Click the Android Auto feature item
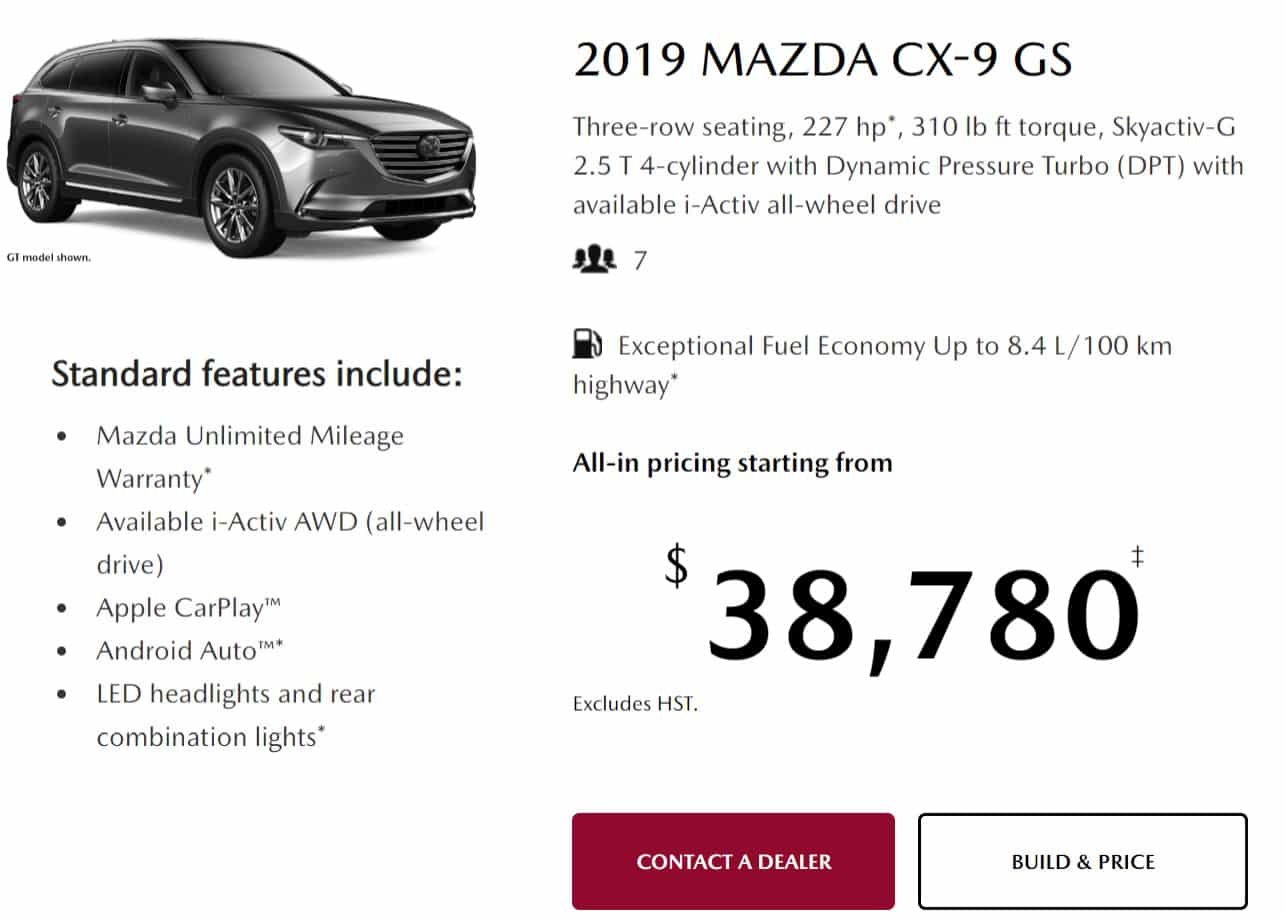Screen dimensions: 1285x918 (x=190, y=651)
